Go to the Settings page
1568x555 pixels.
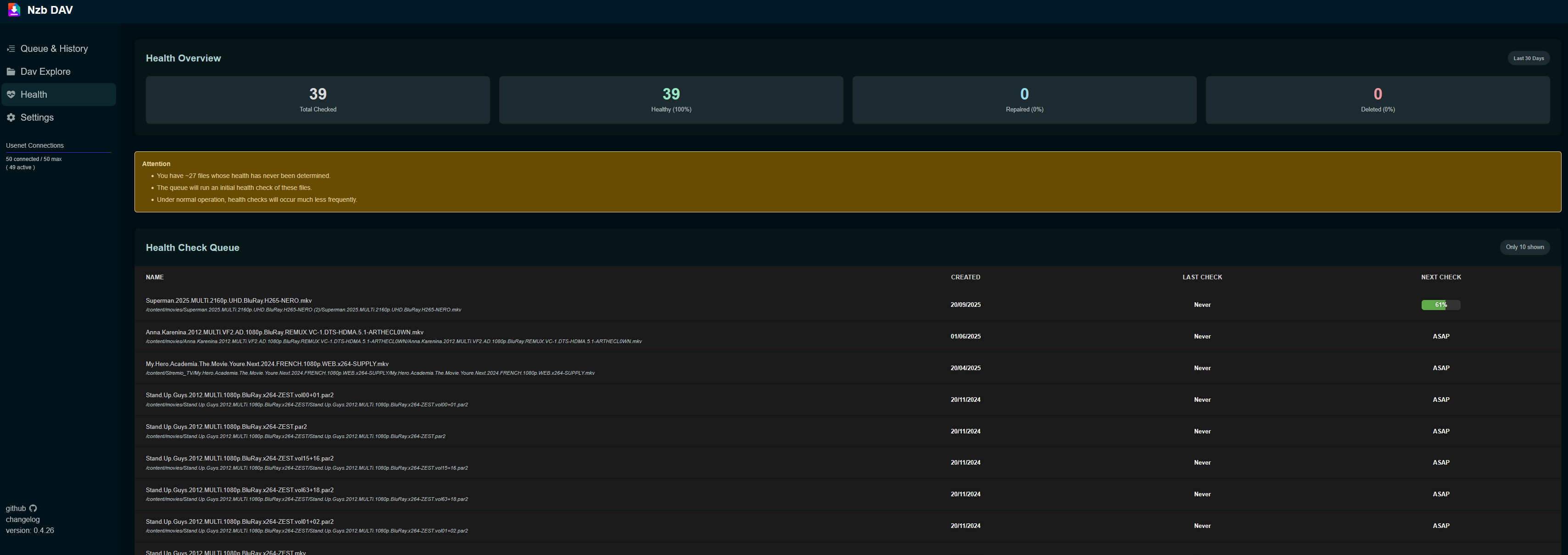click(37, 117)
